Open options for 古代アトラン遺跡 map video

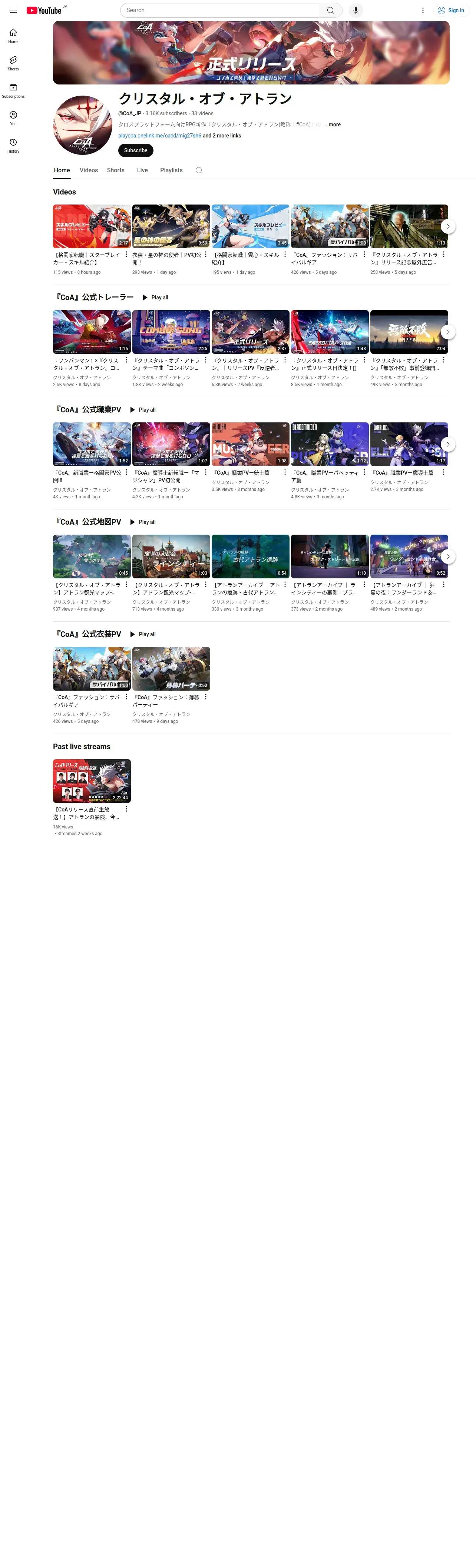(285, 584)
